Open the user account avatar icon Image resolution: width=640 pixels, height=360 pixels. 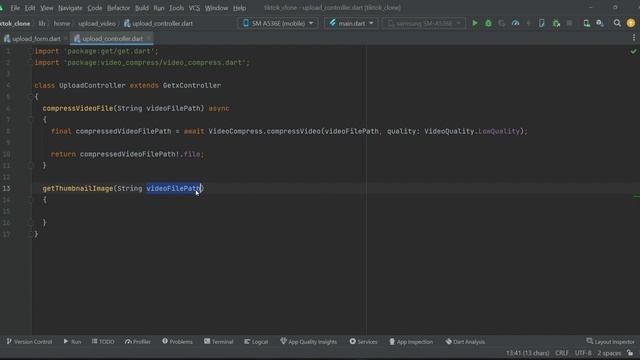[631, 24]
